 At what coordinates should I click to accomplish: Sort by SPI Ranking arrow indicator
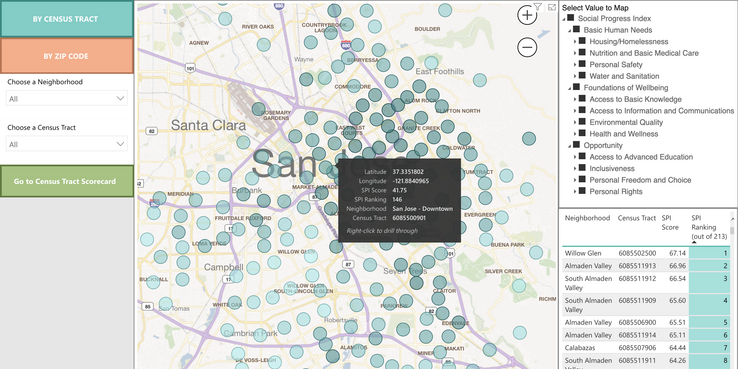pyautogui.click(x=694, y=242)
